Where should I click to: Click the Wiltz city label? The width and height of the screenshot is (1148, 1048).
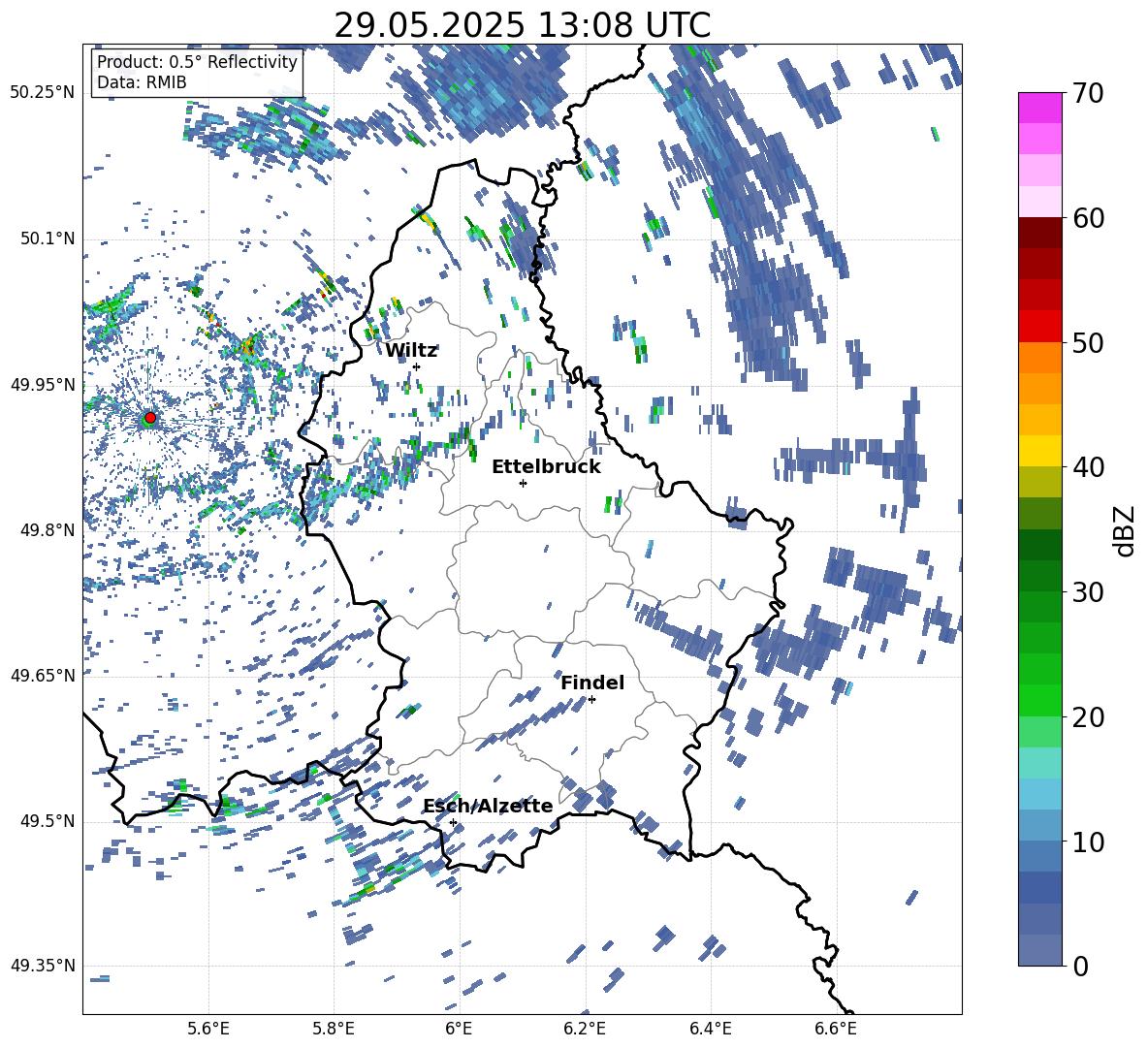(x=411, y=350)
